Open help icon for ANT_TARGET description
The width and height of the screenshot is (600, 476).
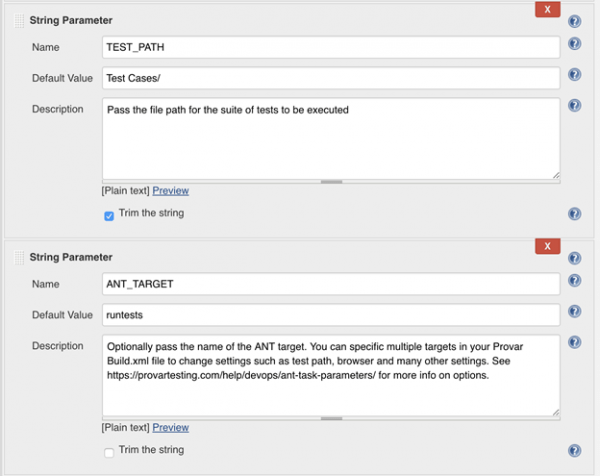tap(574, 342)
